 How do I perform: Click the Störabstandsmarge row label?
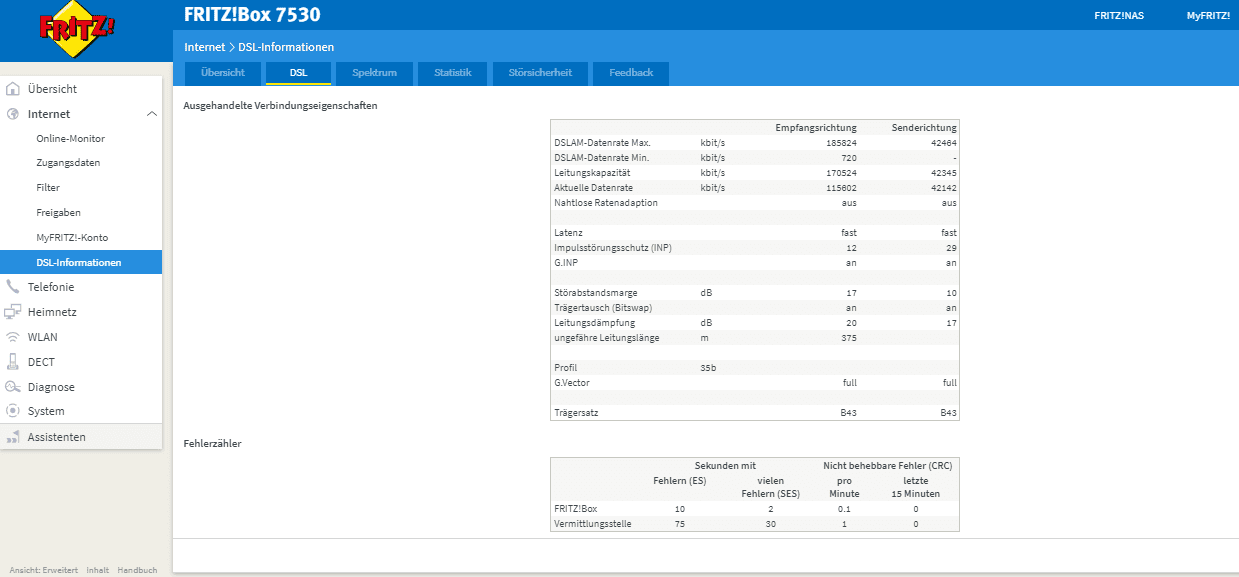[595, 293]
